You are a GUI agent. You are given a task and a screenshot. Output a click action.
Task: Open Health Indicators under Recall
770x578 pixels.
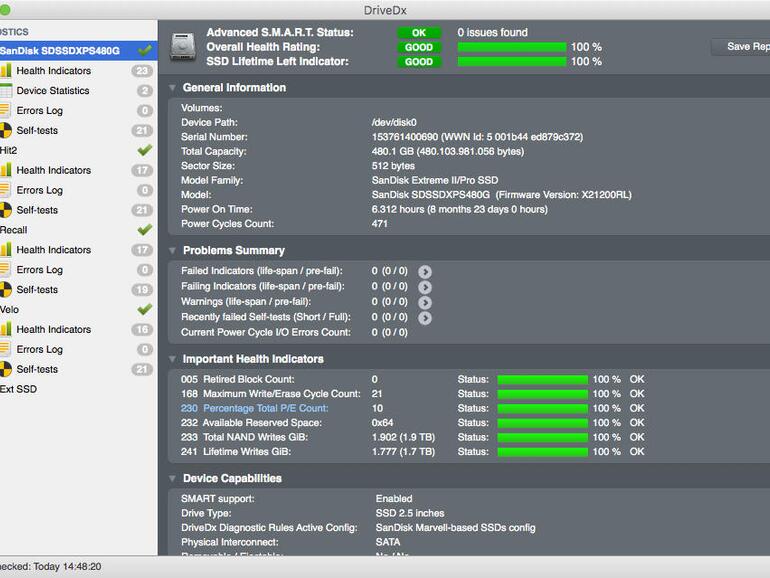pyautogui.click(x=79, y=250)
